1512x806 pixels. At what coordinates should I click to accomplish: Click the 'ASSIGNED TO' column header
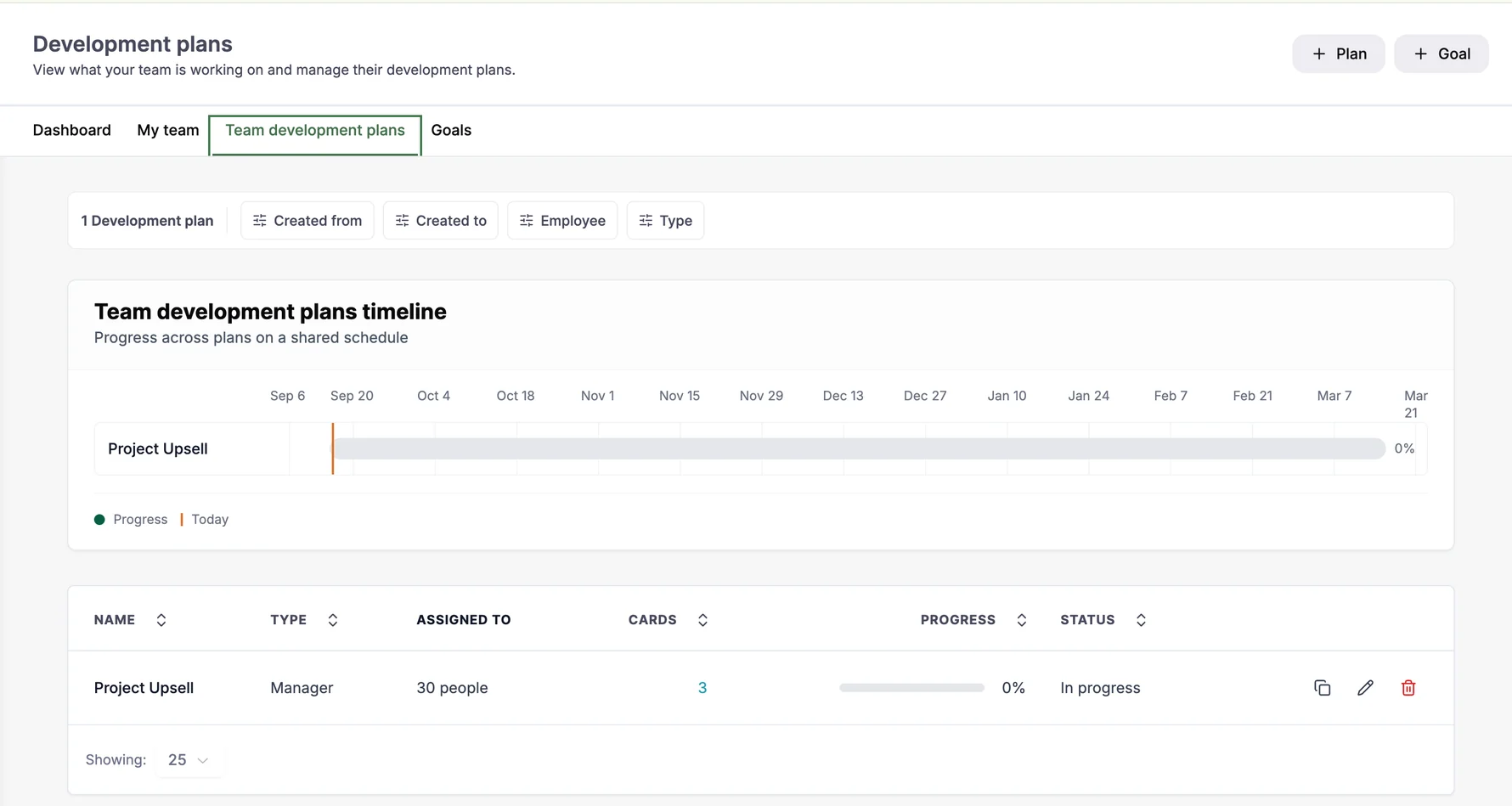[464, 620]
